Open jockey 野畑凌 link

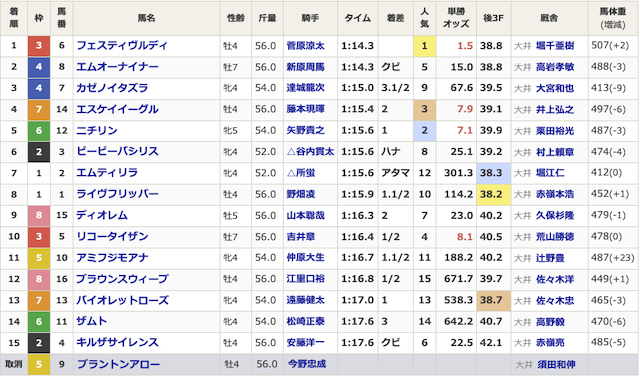[x=300, y=194]
